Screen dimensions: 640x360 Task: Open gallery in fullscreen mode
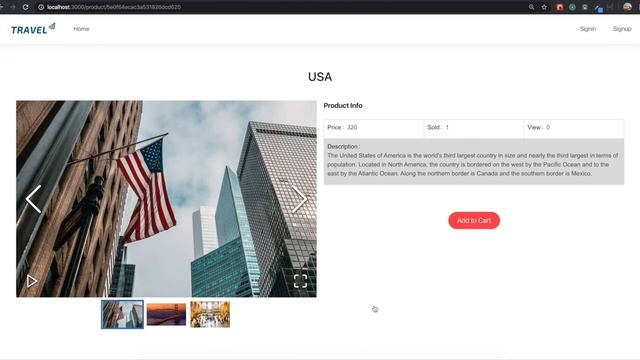[x=300, y=281]
